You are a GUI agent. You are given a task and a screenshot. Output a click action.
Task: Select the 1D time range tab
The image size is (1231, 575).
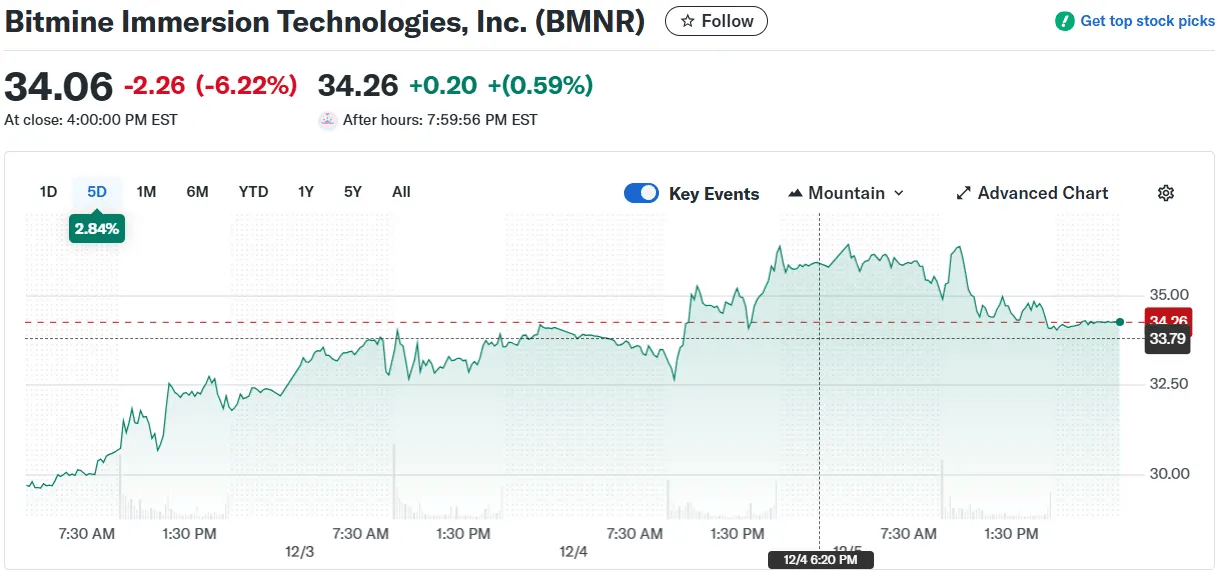point(48,192)
